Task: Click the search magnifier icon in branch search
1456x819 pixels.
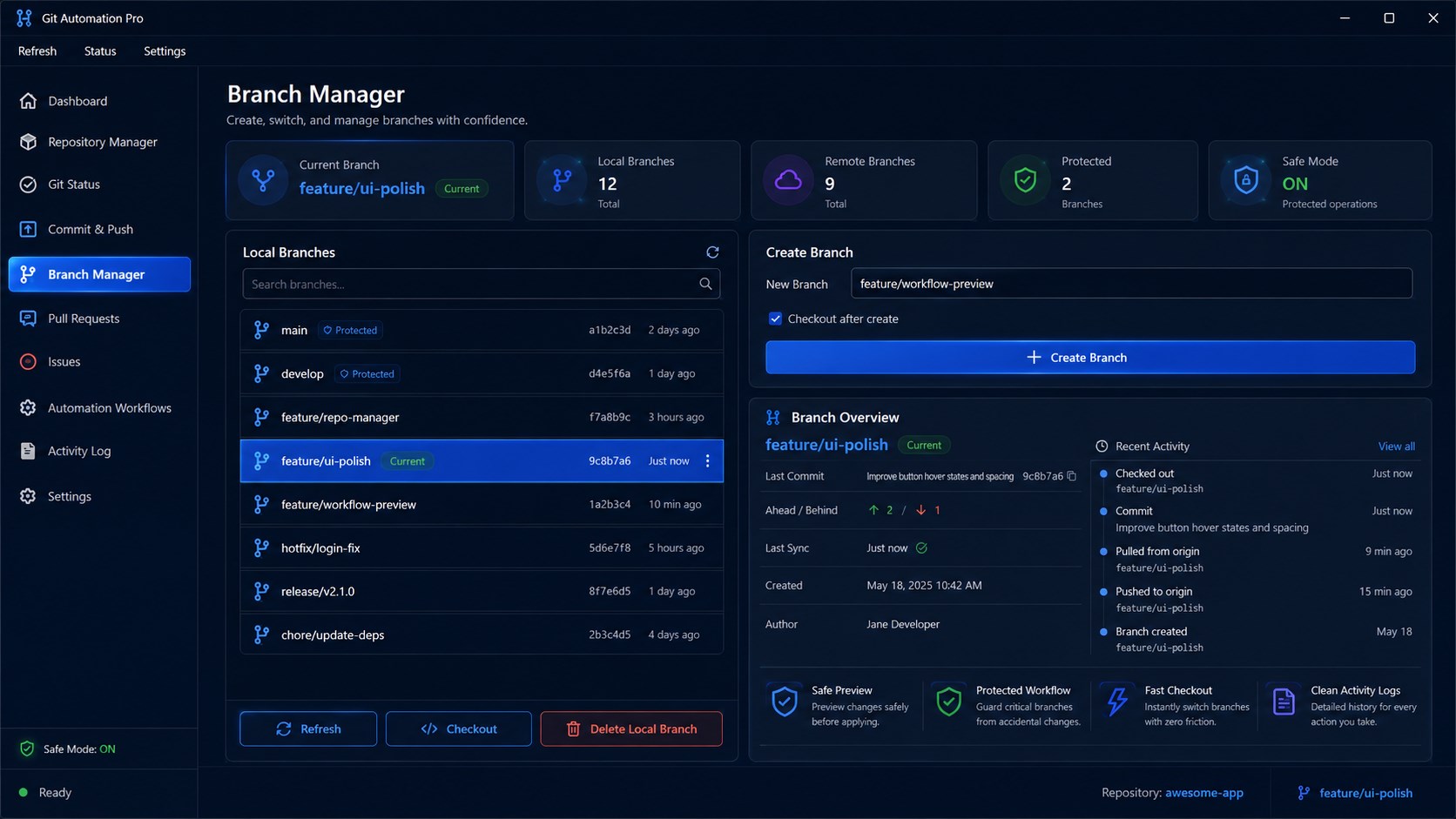Action: (705, 284)
